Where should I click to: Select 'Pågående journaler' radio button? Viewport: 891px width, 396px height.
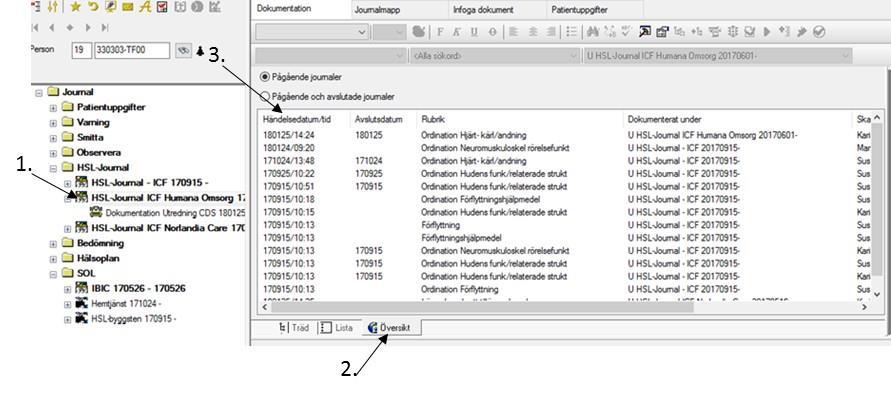tap(265, 77)
